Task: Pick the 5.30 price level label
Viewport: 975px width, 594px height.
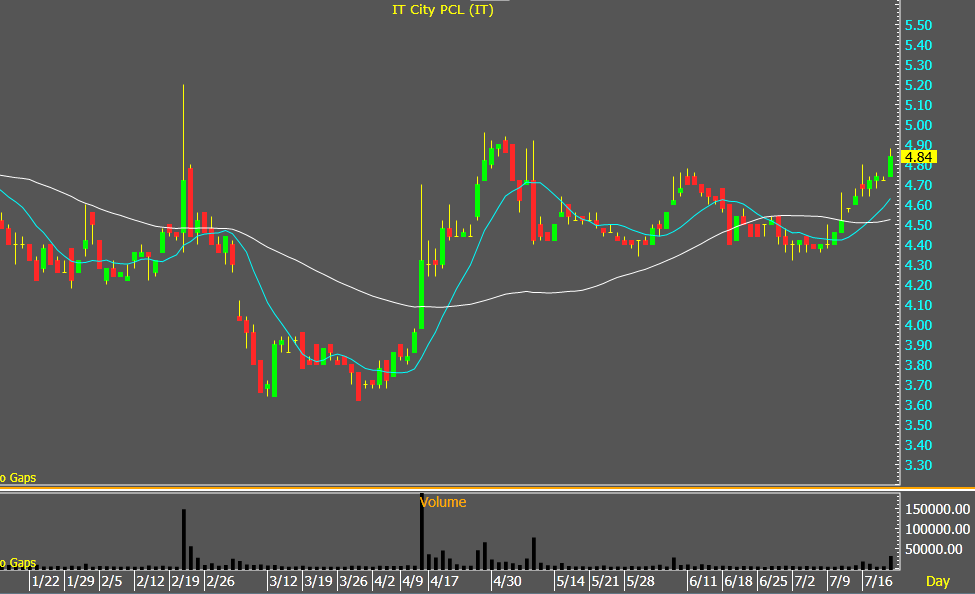Action: [918, 65]
